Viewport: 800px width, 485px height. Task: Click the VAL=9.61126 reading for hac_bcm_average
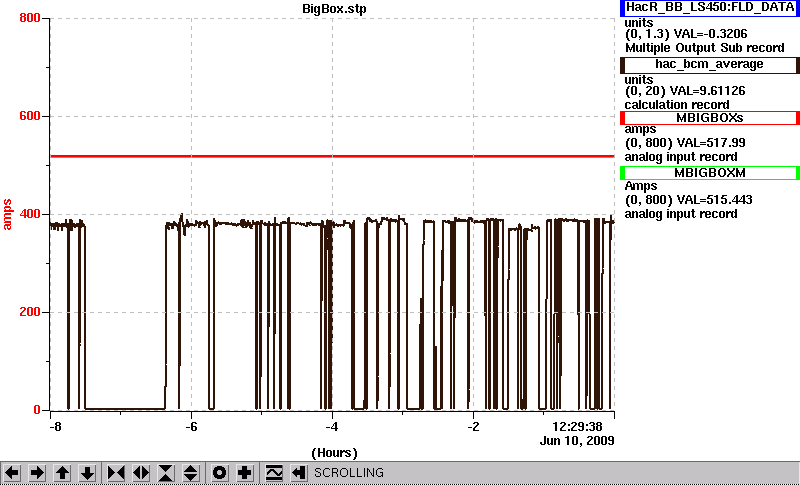(710, 91)
